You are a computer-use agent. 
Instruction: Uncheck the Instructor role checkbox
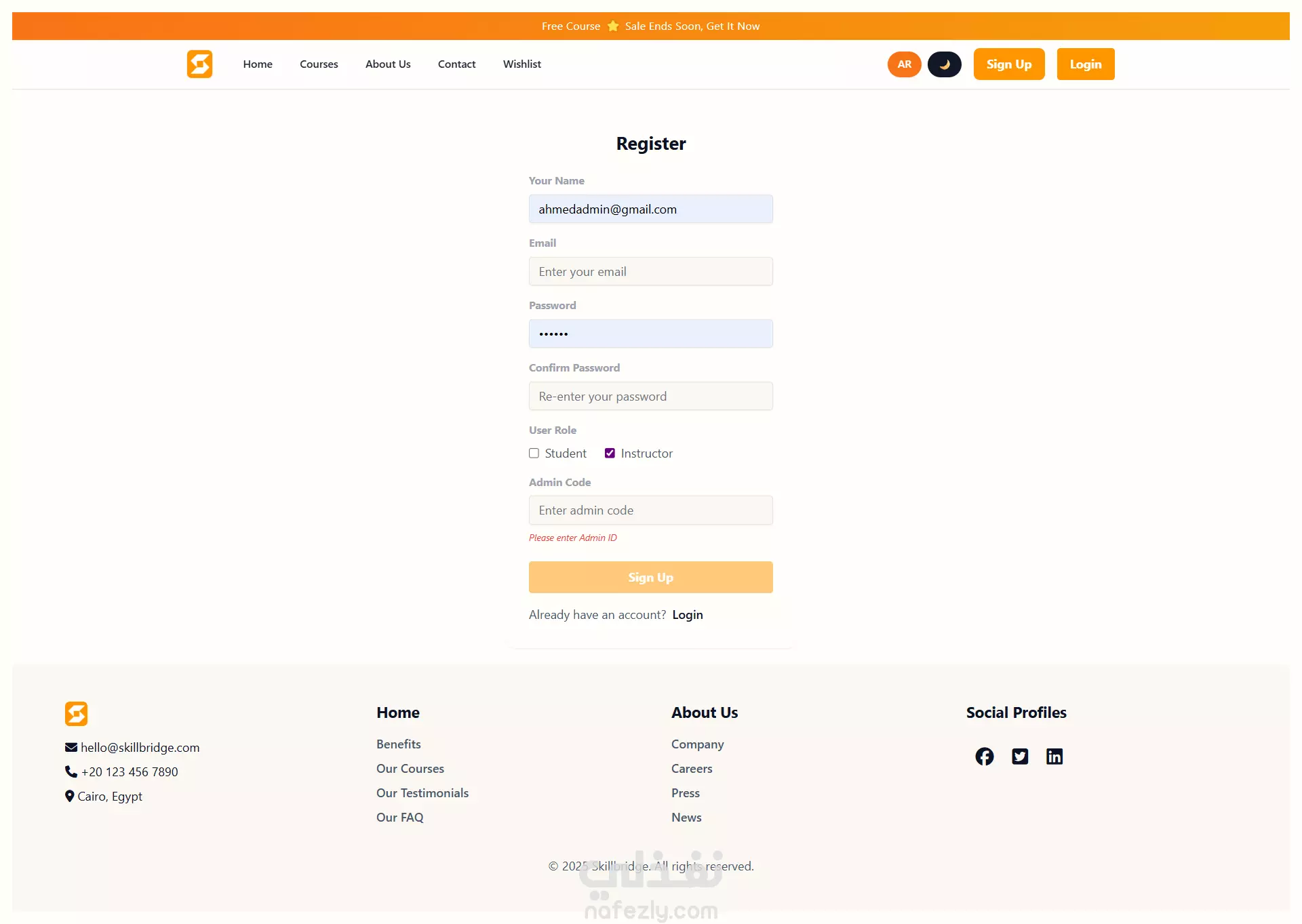click(610, 454)
